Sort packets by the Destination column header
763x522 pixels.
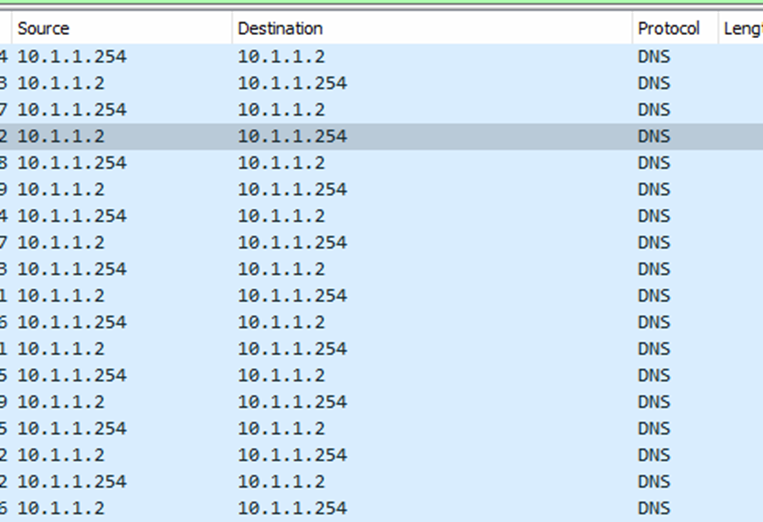click(x=280, y=29)
